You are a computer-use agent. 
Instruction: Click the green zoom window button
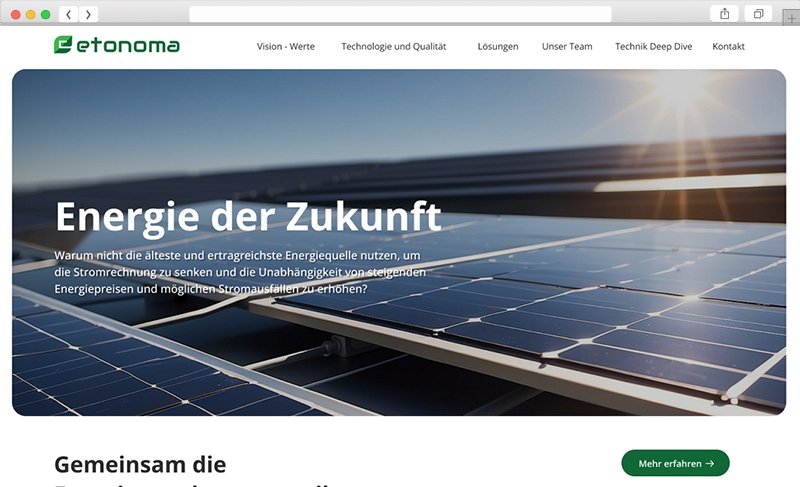pos(45,15)
